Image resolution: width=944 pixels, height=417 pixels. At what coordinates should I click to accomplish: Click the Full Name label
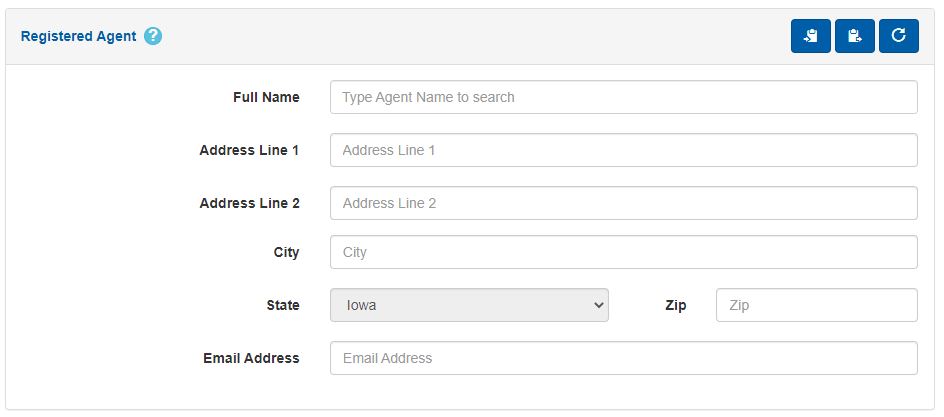[x=266, y=98]
